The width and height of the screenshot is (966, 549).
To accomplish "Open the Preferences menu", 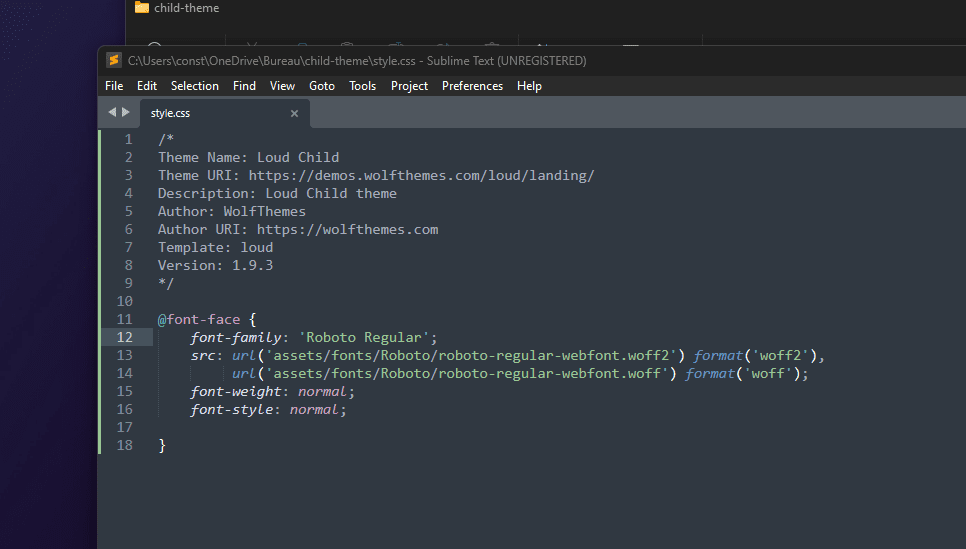I will point(472,86).
